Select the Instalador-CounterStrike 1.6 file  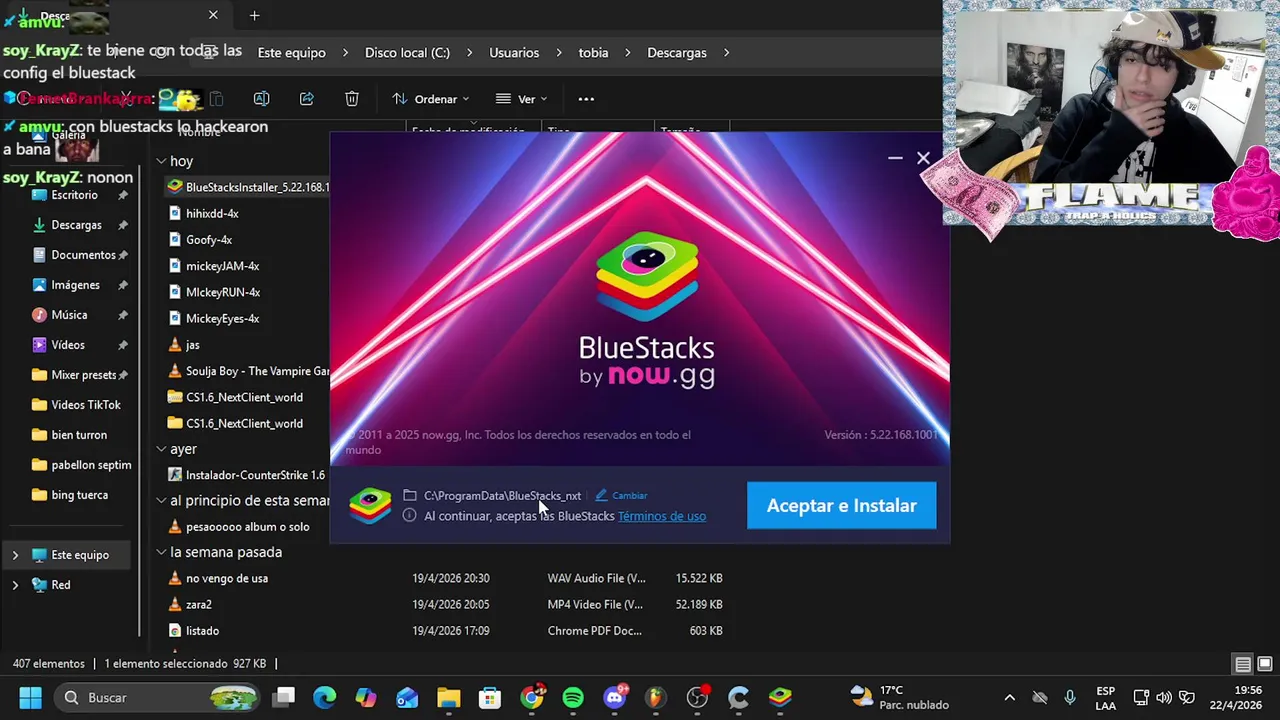tap(255, 475)
